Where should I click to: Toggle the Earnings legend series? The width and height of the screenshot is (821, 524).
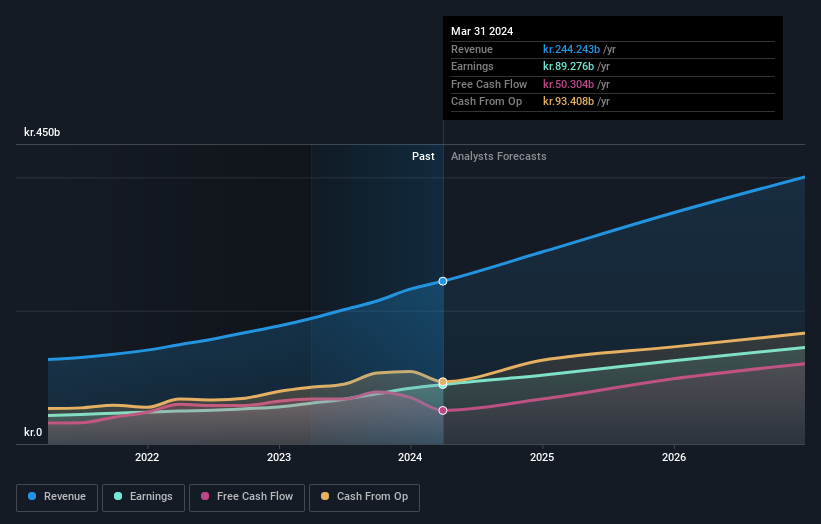[143, 497]
